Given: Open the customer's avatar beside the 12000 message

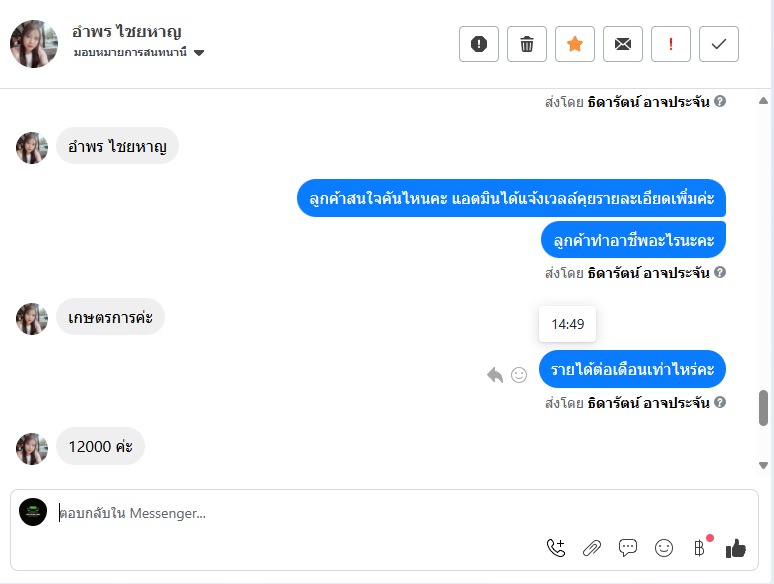Looking at the screenshot, I should tap(32, 448).
